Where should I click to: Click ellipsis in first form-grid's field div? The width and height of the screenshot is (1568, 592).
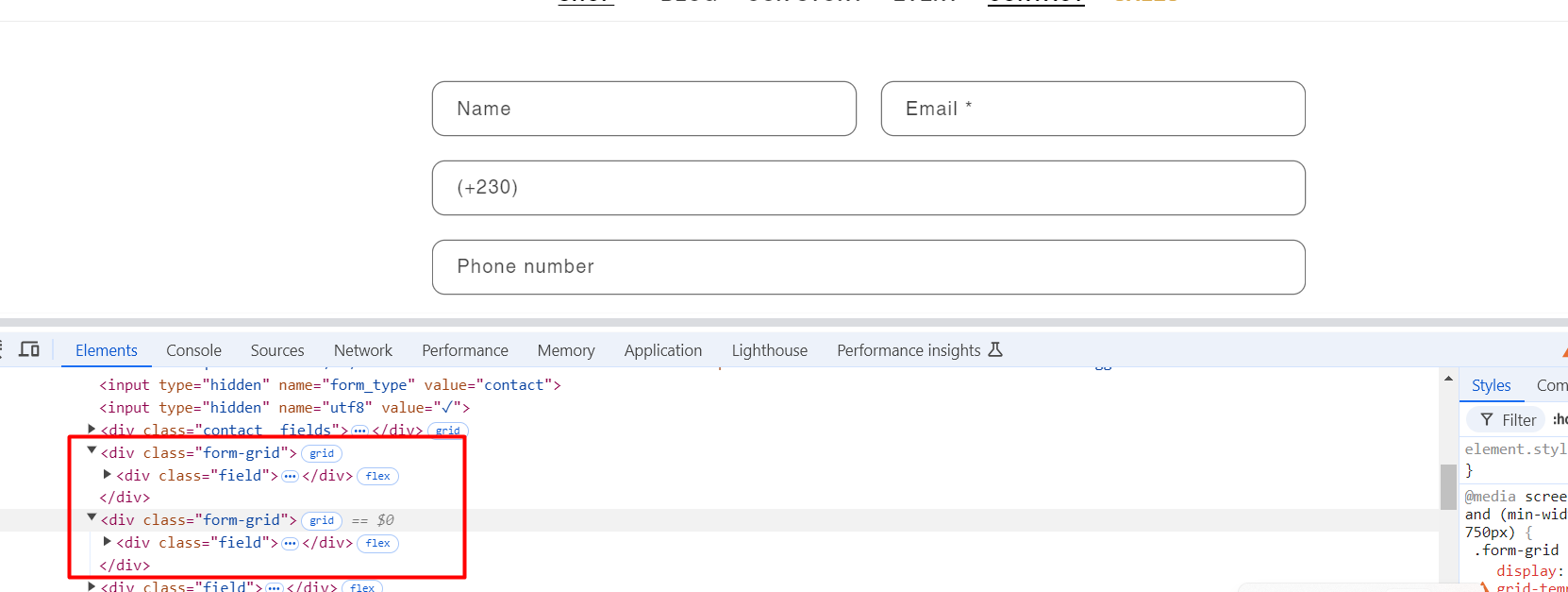pos(290,476)
